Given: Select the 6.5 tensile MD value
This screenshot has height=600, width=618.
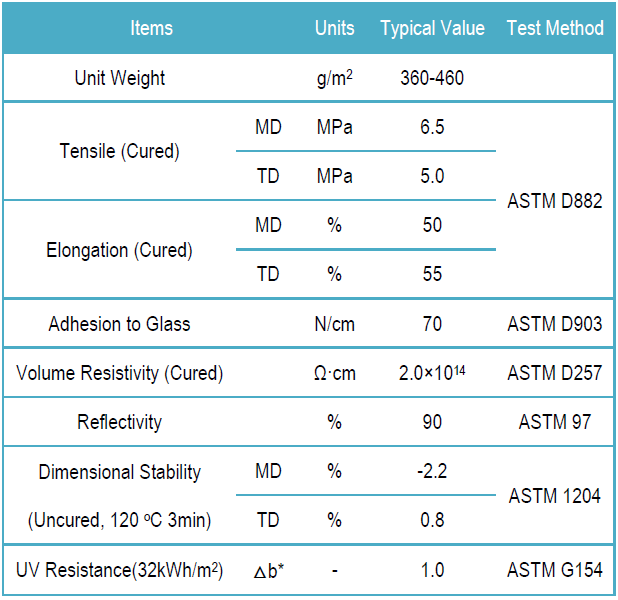Looking at the screenshot, I should pos(432,128).
